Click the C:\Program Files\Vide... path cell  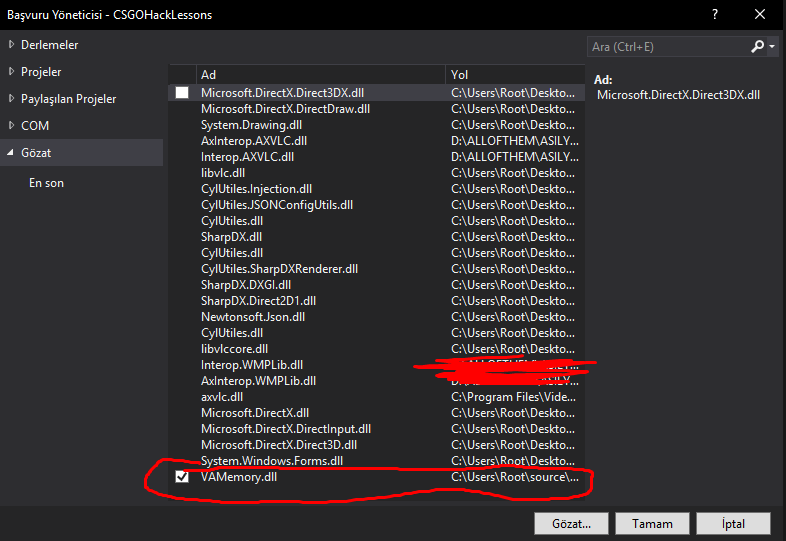[513, 397]
